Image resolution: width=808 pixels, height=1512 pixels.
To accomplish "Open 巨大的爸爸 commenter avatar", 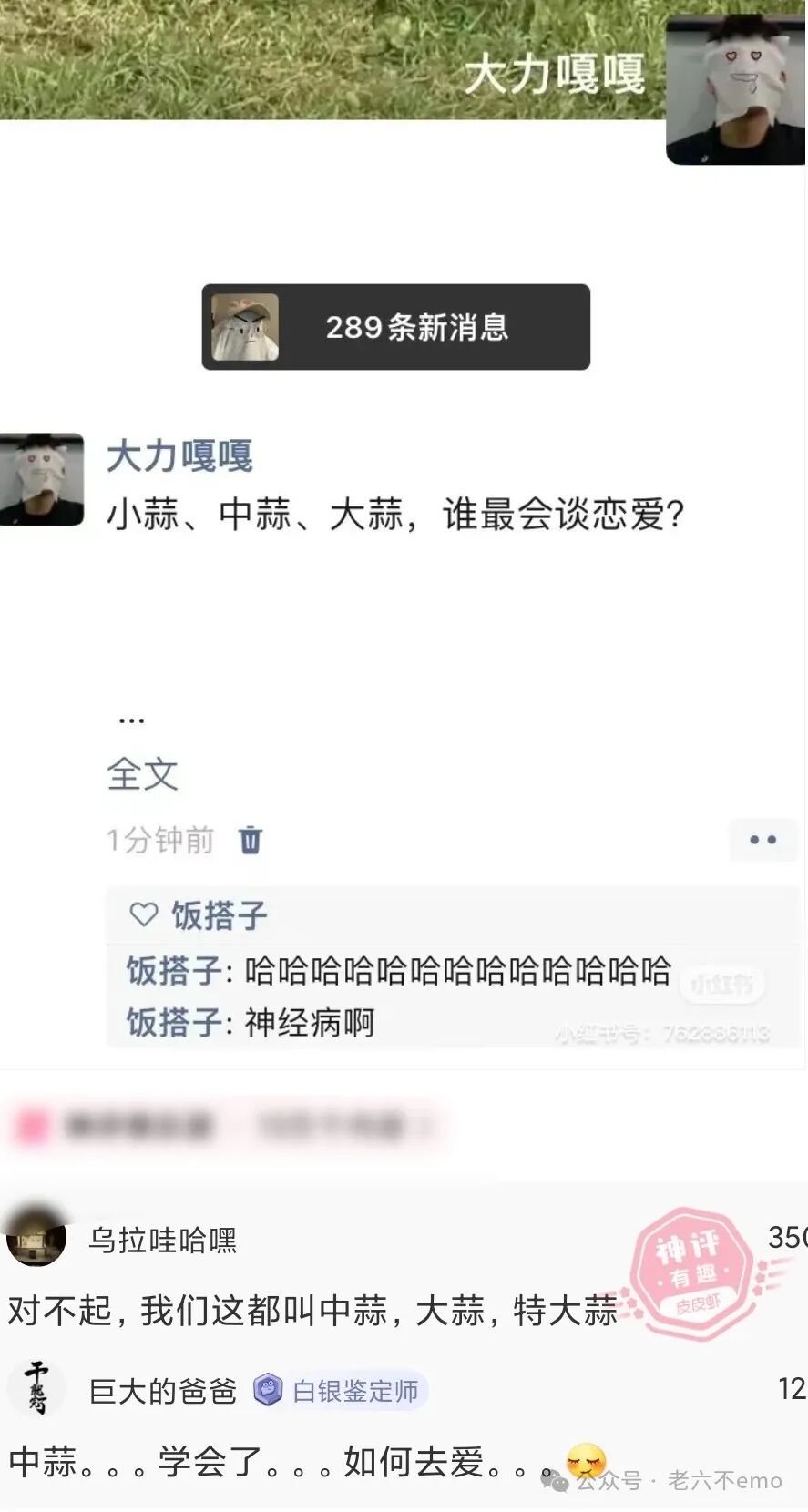I will (x=36, y=1389).
